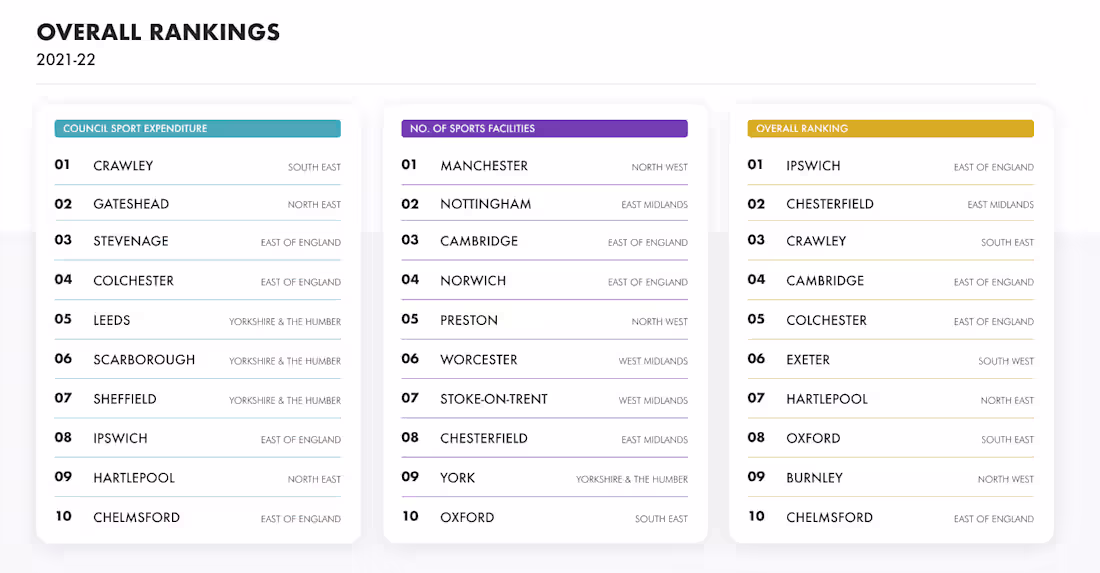
Task: Select the No. of Sports Facilities header
Action: coord(544,129)
